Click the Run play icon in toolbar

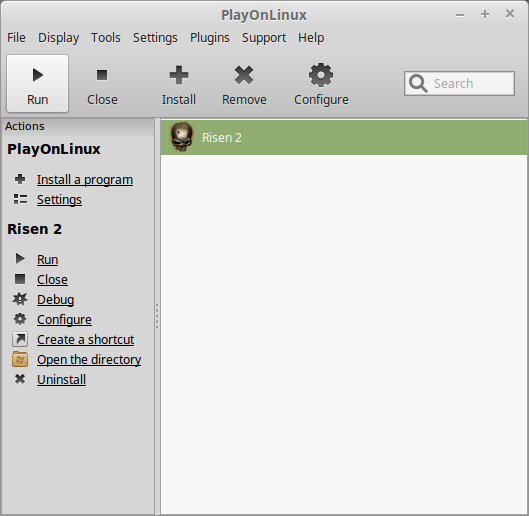click(38, 75)
